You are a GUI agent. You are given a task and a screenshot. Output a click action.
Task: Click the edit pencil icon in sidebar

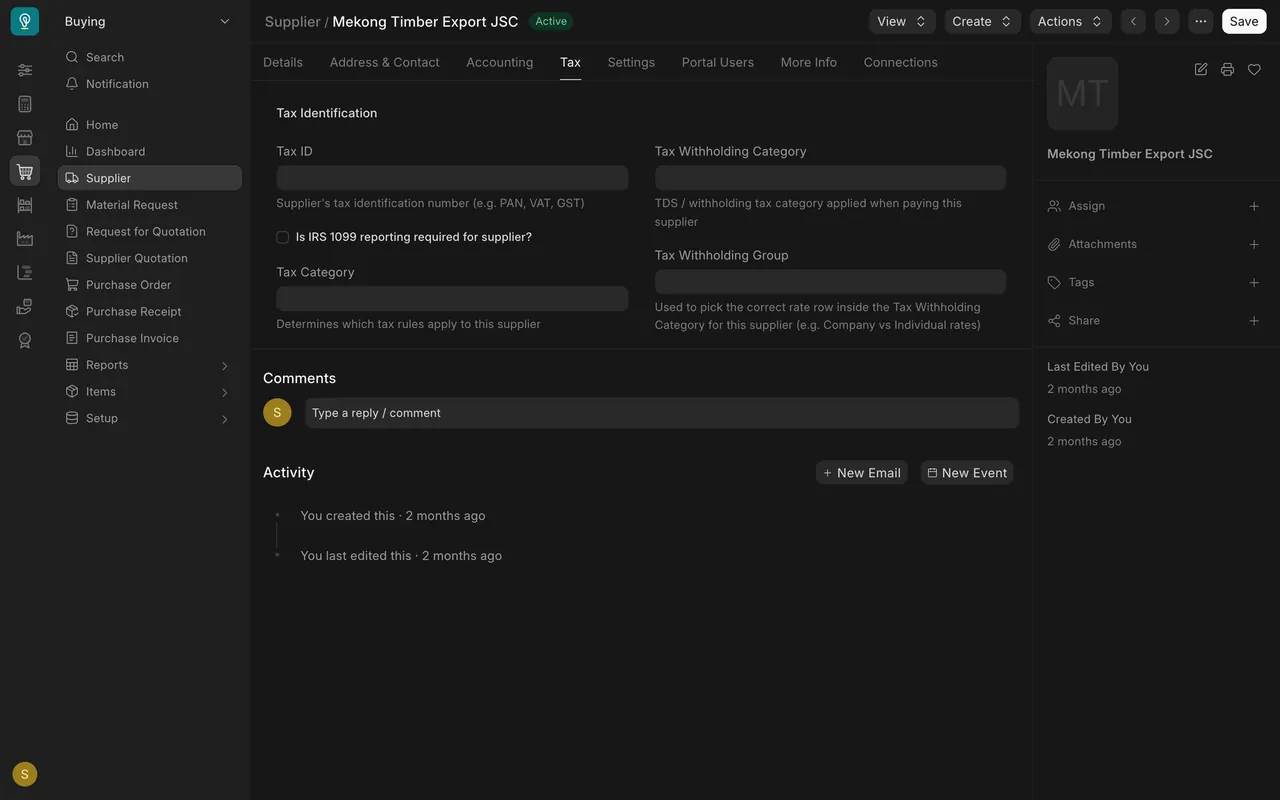[1201, 69]
